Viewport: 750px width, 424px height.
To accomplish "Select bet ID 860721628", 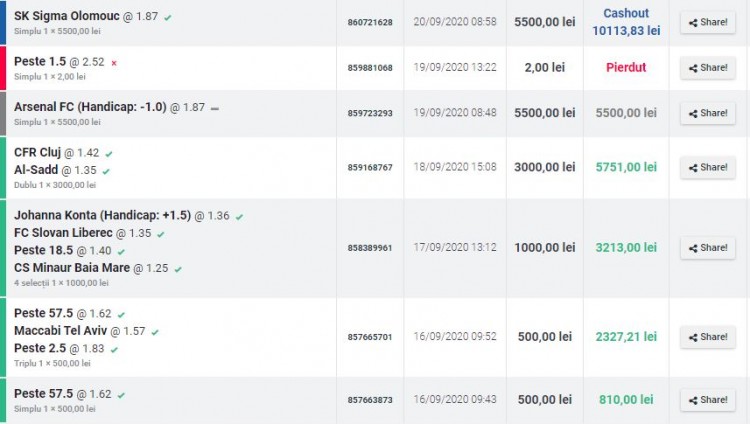I will click(x=370, y=22).
